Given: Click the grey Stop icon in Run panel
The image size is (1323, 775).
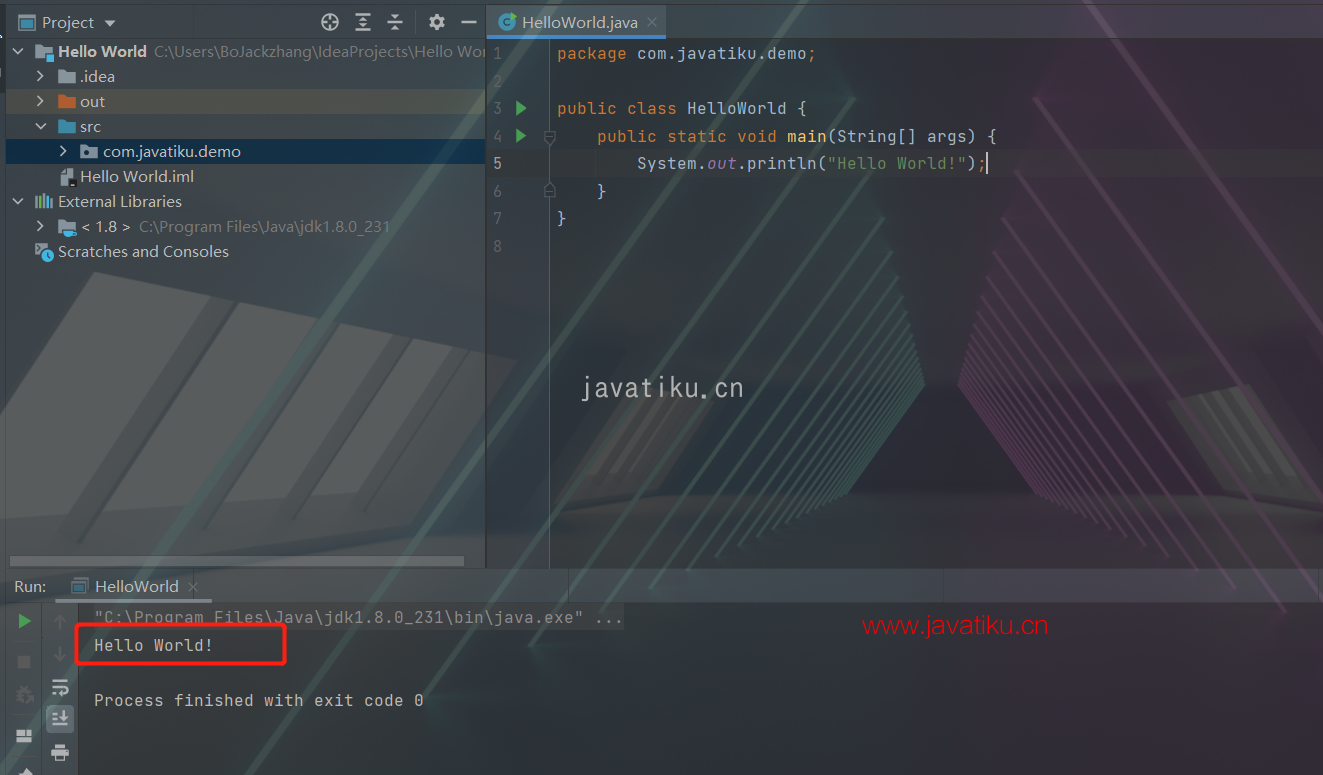Looking at the screenshot, I should click(x=24, y=661).
